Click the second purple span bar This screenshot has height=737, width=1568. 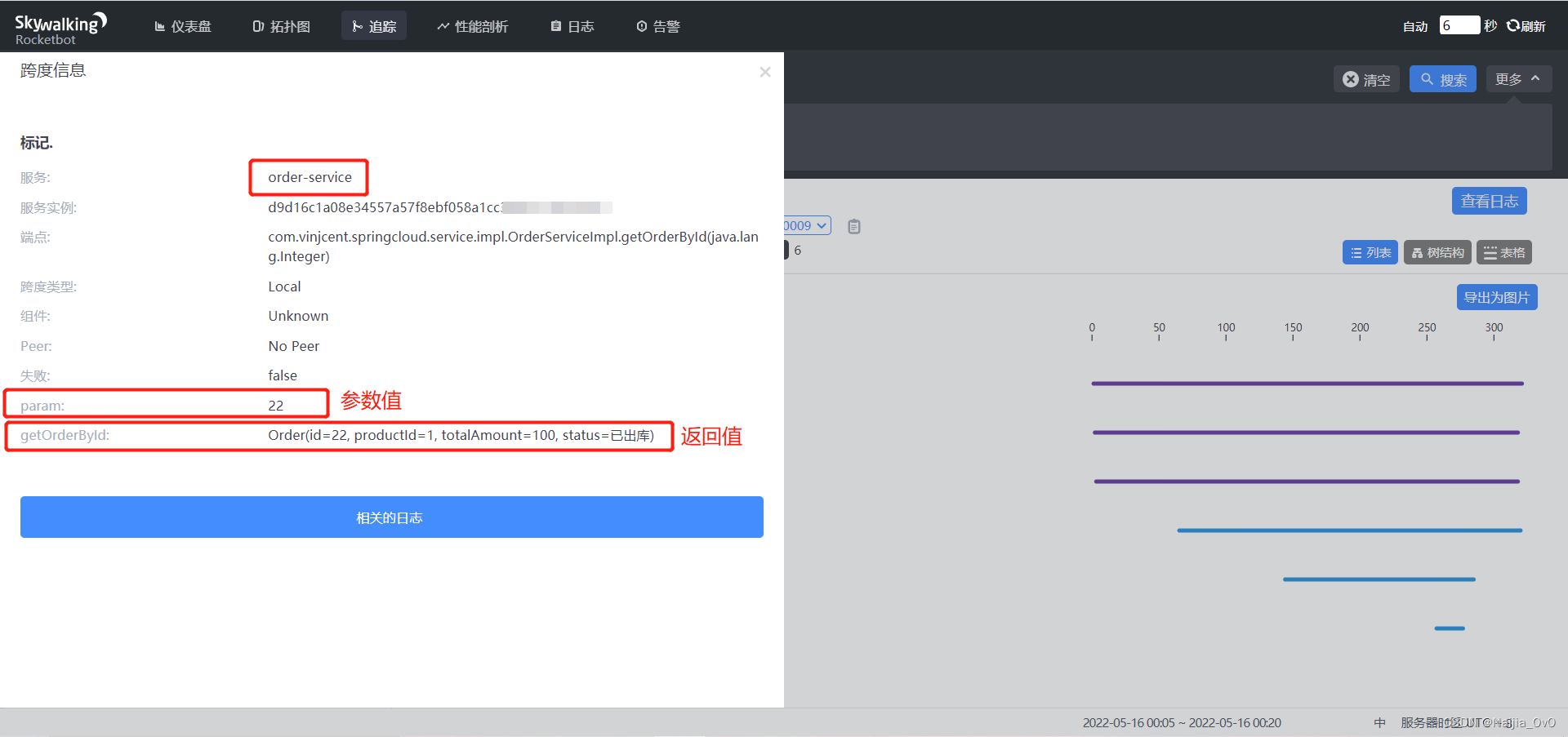click(1307, 432)
